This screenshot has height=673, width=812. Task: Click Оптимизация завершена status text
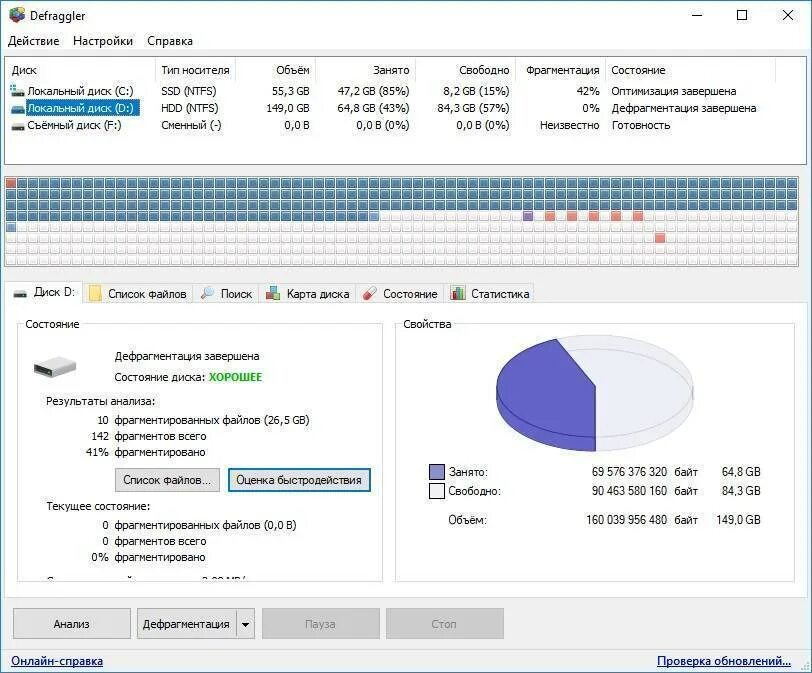pyautogui.click(x=673, y=91)
